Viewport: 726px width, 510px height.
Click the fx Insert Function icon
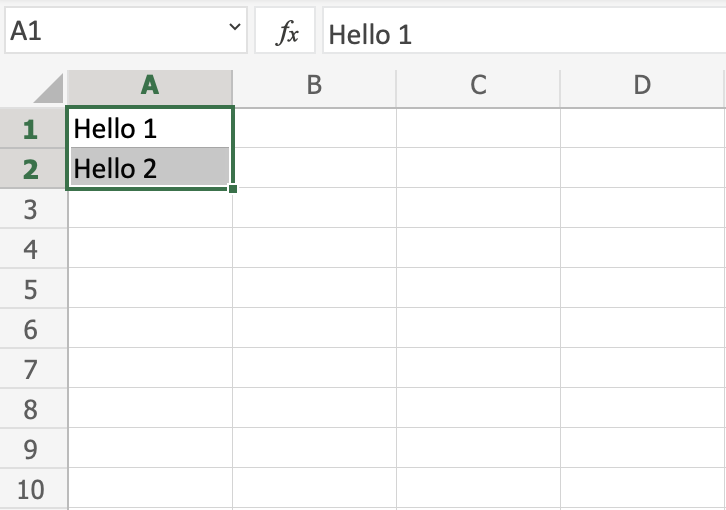[x=287, y=34]
